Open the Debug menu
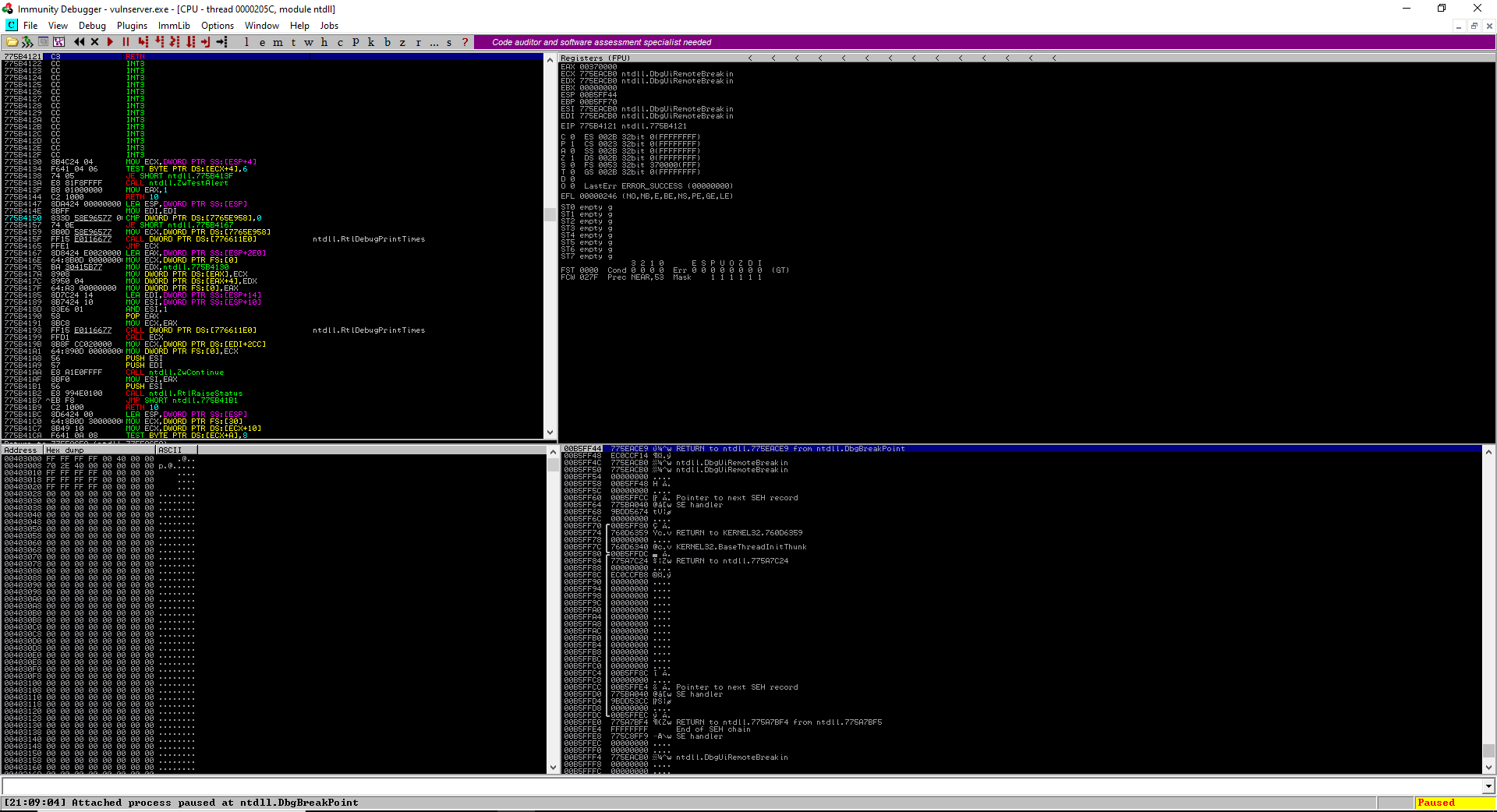This screenshot has width=1497, height=812. point(92,26)
